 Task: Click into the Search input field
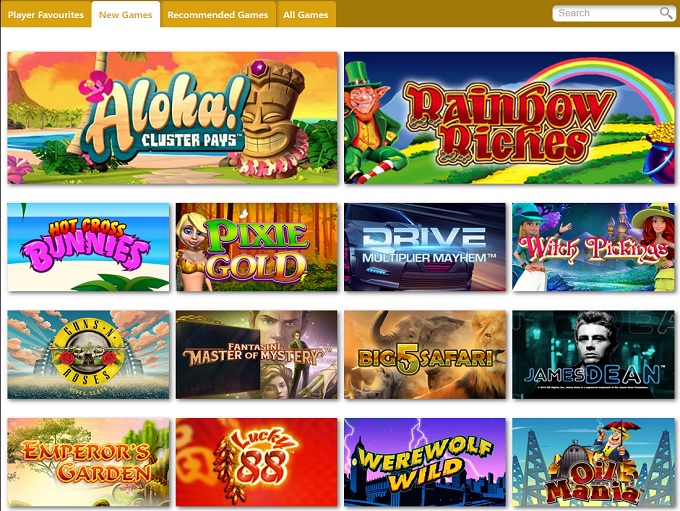[607, 13]
